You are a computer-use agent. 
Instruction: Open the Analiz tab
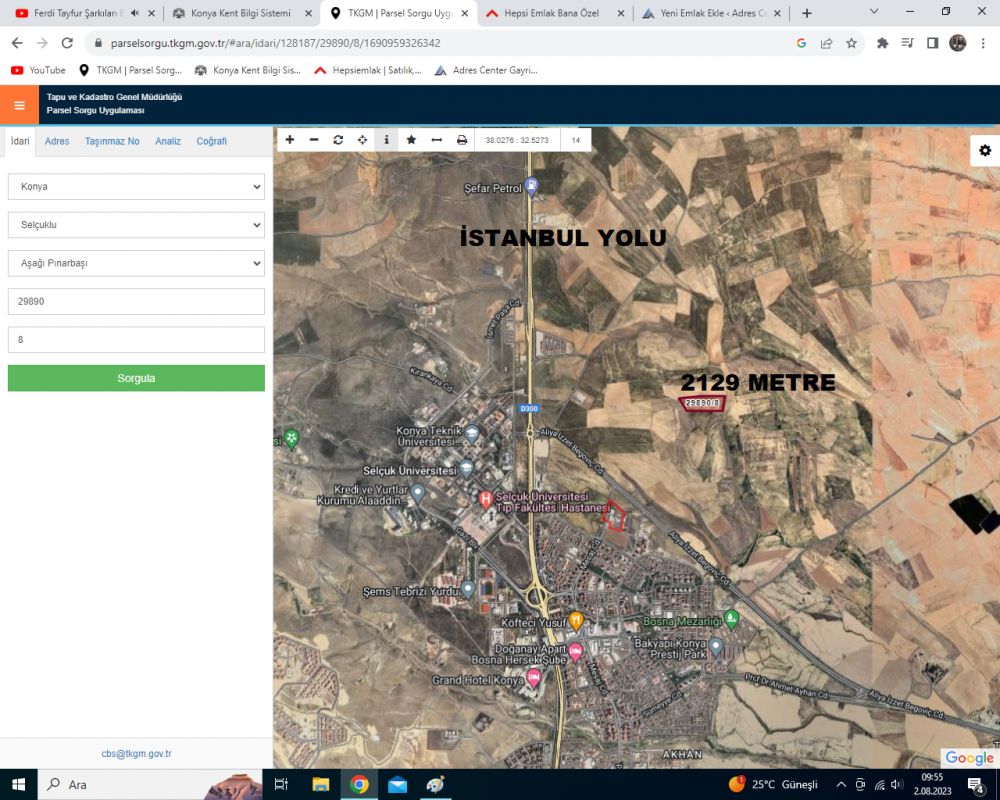point(168,141)
